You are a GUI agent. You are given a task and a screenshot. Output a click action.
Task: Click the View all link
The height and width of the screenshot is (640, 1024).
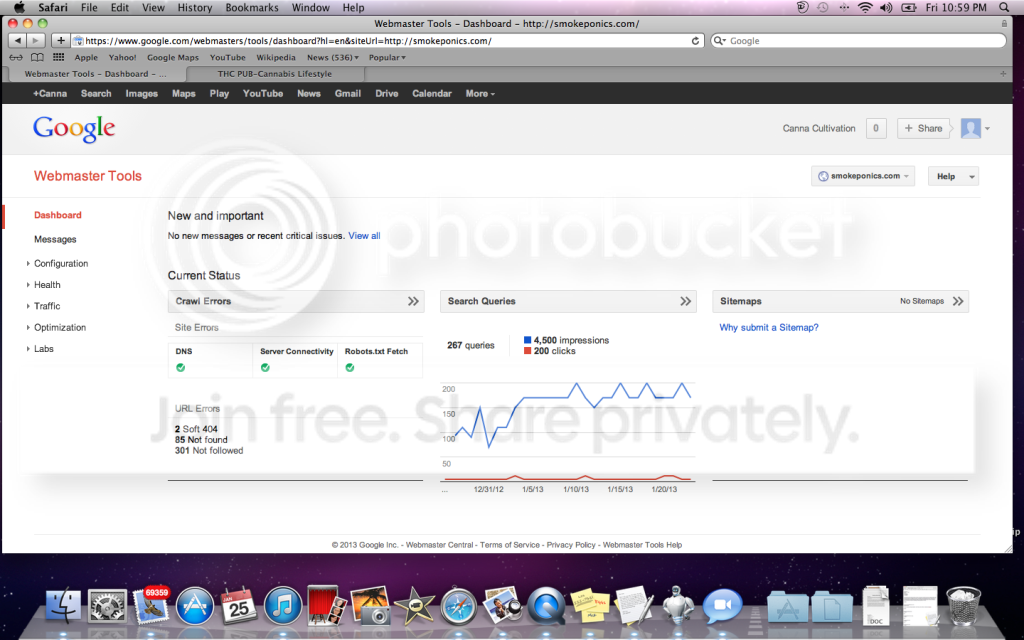[364, 236]
